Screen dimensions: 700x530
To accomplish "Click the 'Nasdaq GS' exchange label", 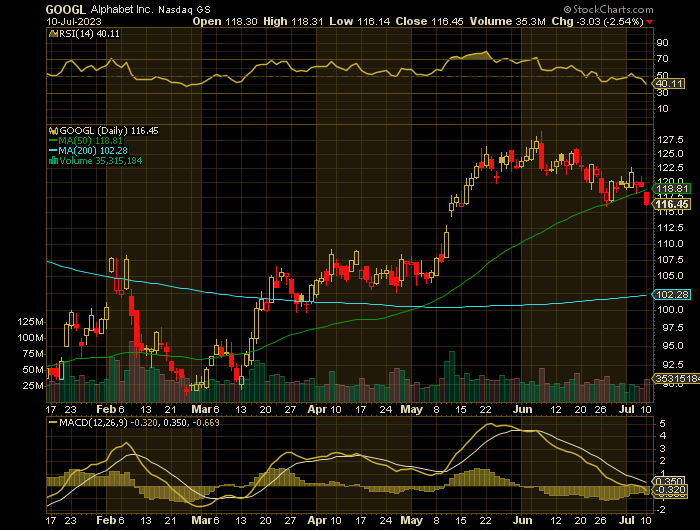I will 184,9.
